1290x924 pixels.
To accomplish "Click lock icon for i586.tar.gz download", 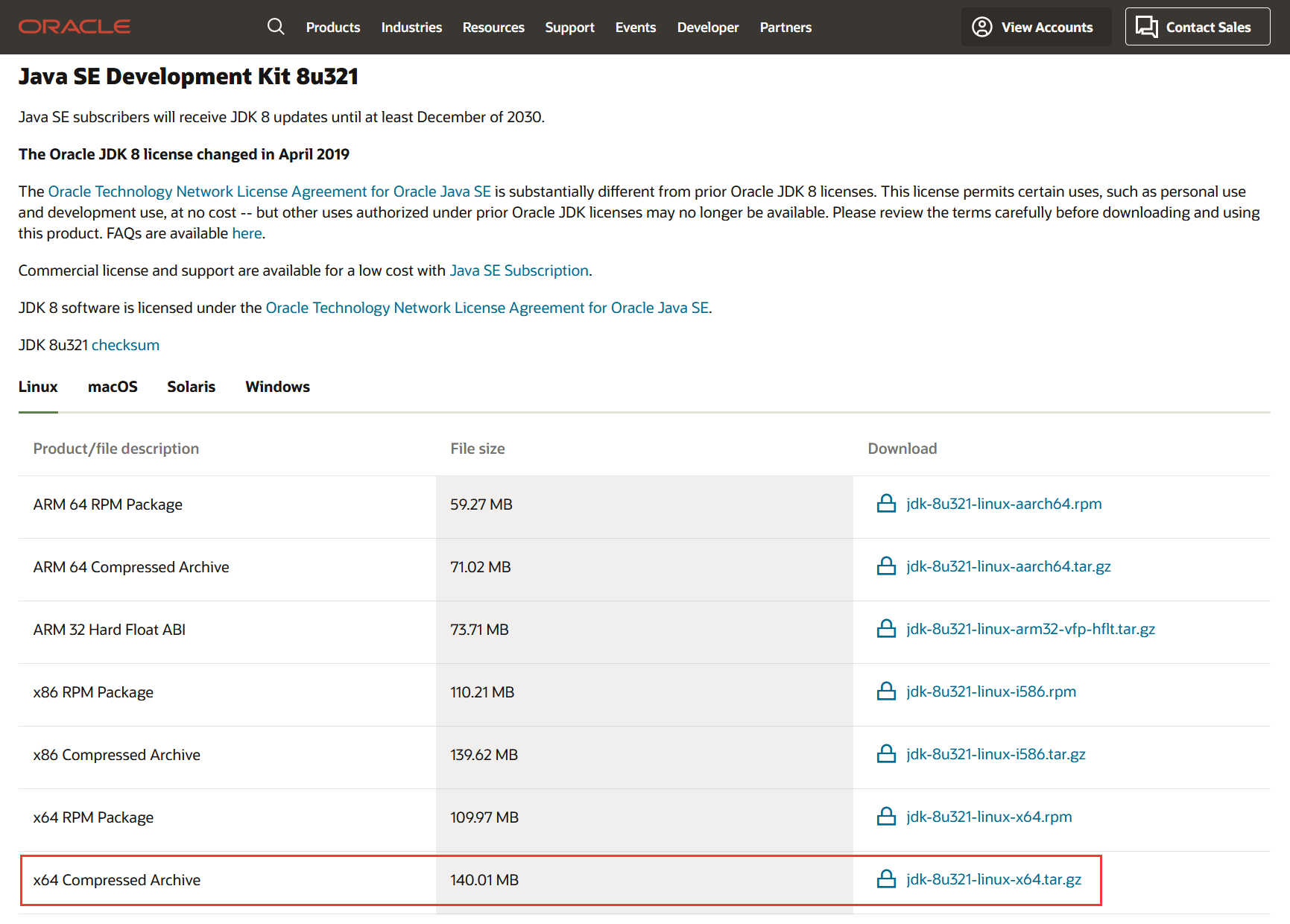I will pos(886,754).
